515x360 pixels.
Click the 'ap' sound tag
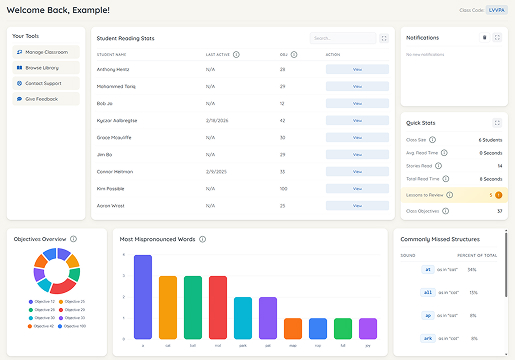coord(428,315)
